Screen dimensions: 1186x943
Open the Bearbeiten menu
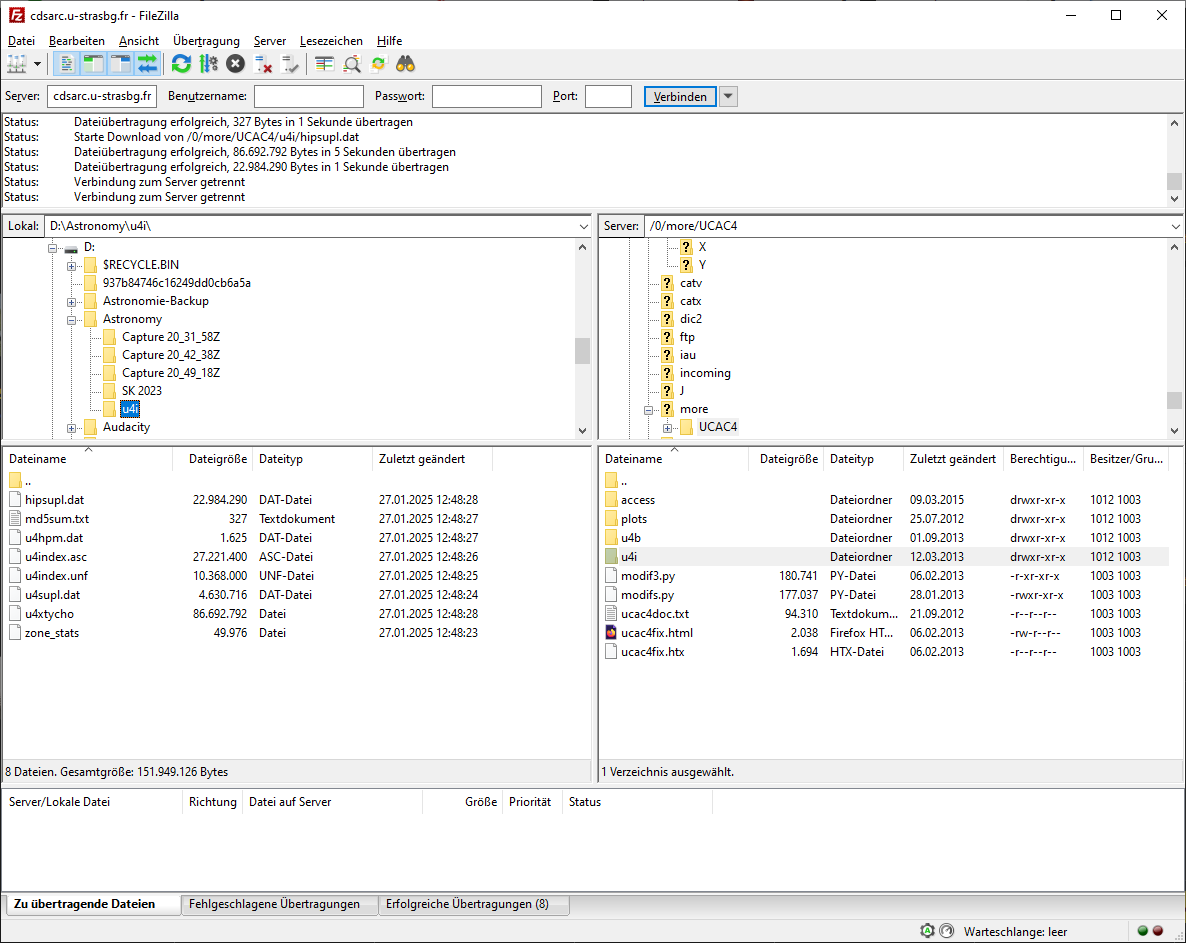[76, 41]
